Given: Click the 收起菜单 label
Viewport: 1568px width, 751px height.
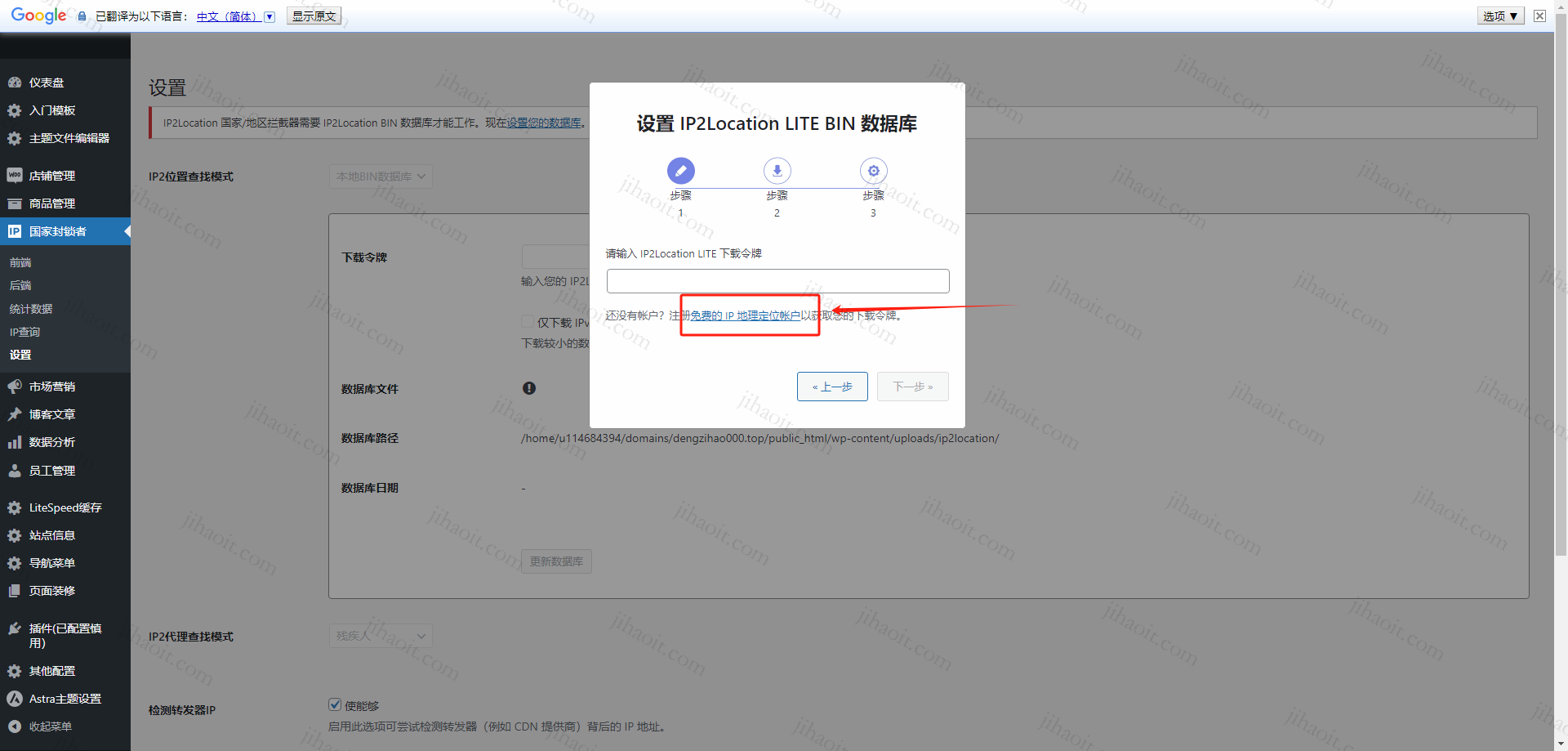Looking at the screenshot, I should tap(51, 726).
